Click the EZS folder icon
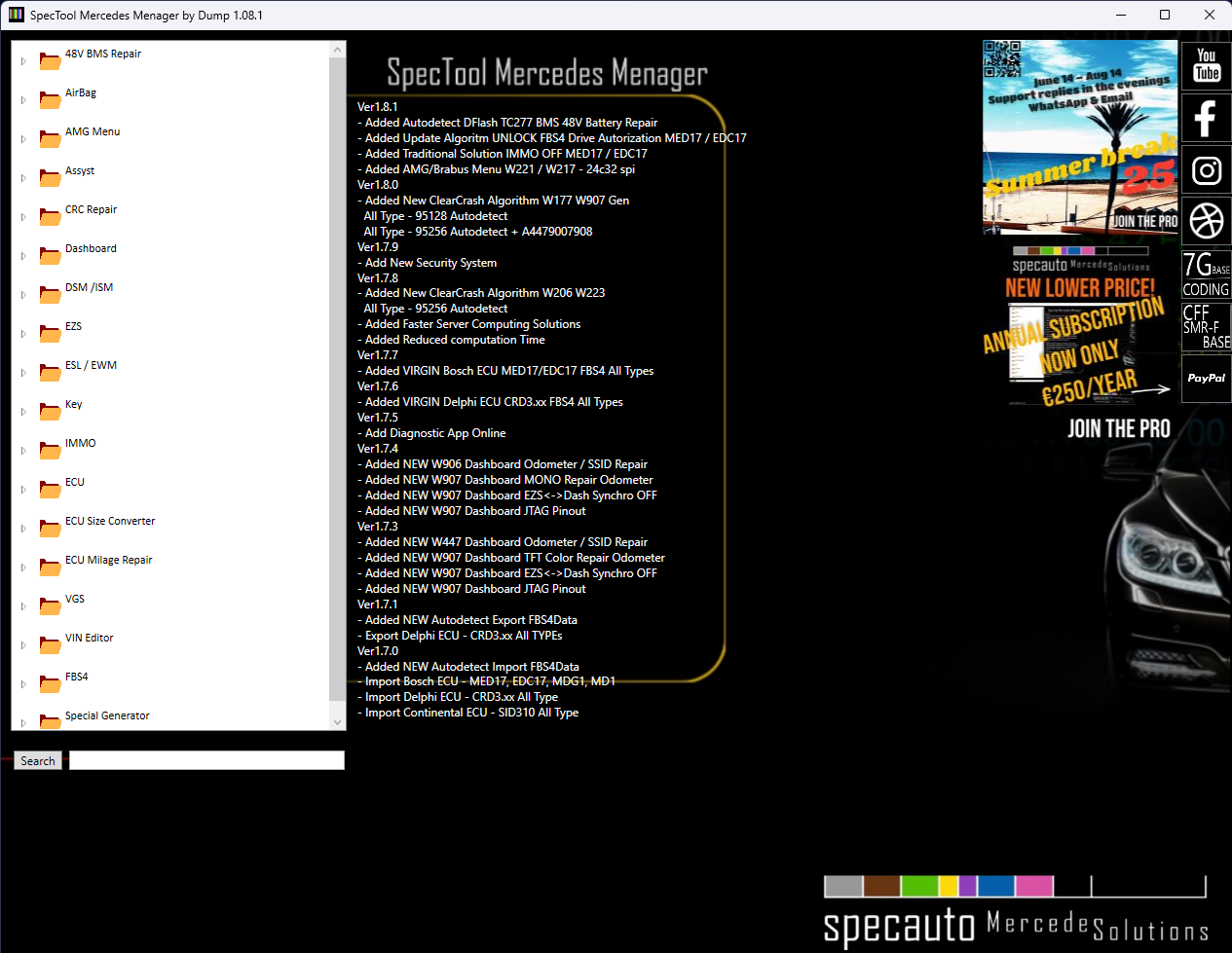 click(x=50, y=334)
